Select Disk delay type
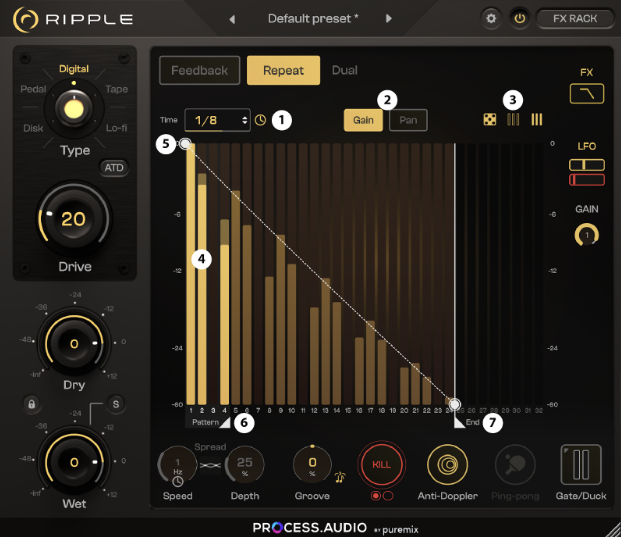The height and width of the screenshot is (537, 621). click(33, 128)
